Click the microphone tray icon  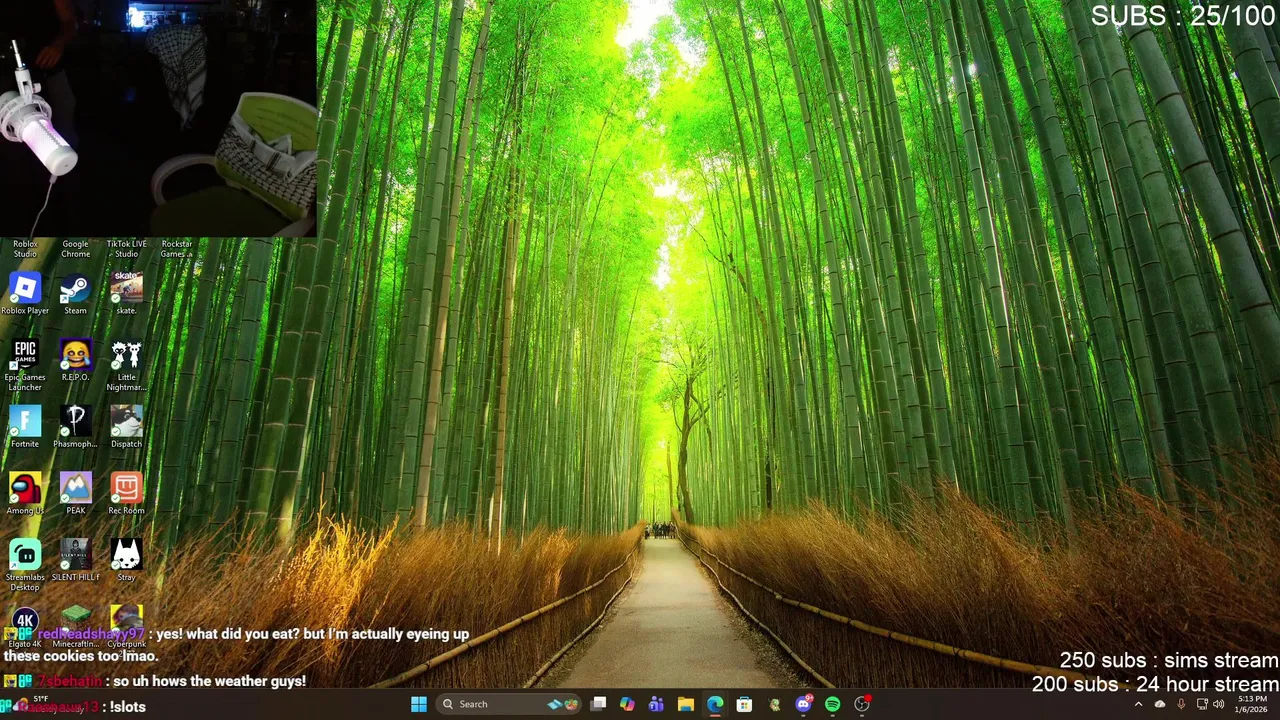point(1181,704)
